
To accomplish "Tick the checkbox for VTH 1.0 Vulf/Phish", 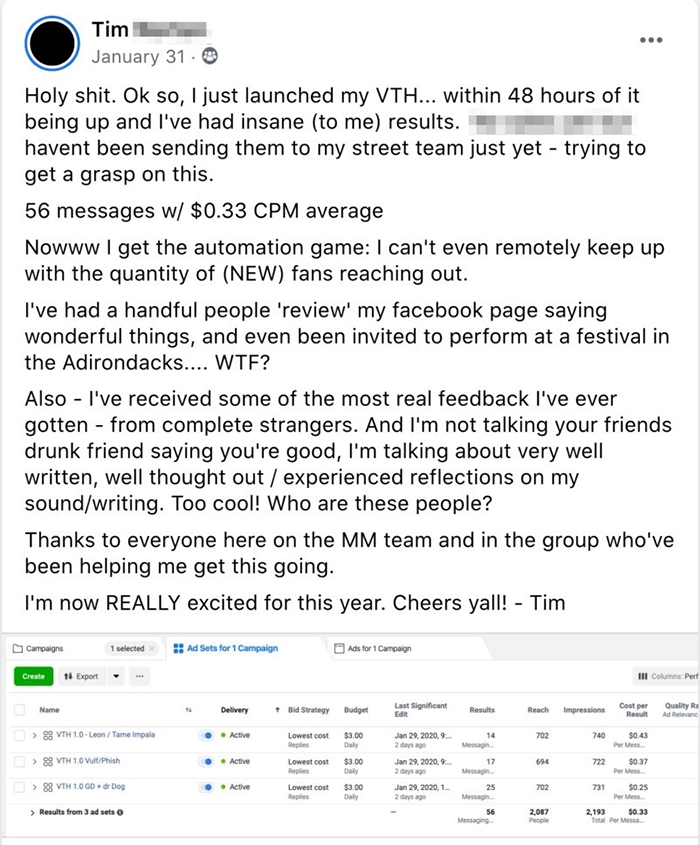I will pos(19,761).
